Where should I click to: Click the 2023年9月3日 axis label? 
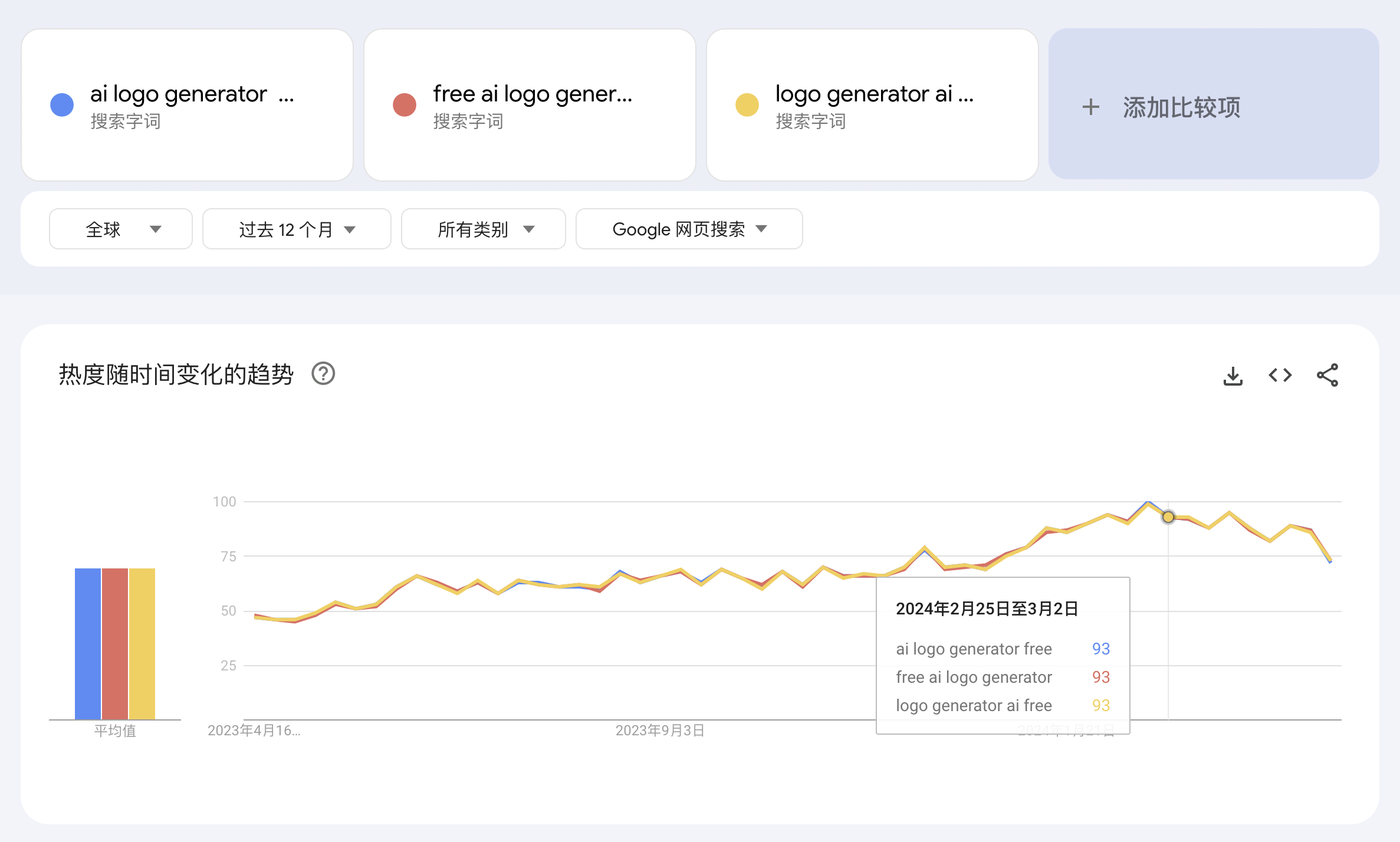[x=660, y=731]
